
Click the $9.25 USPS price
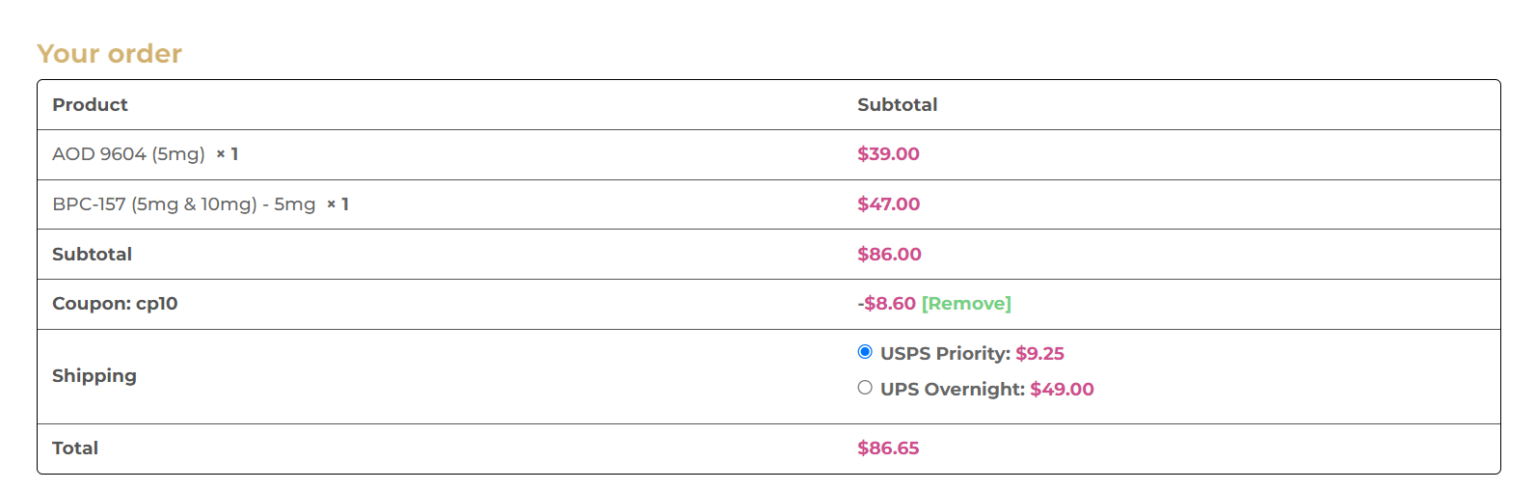click(1039, 353)
